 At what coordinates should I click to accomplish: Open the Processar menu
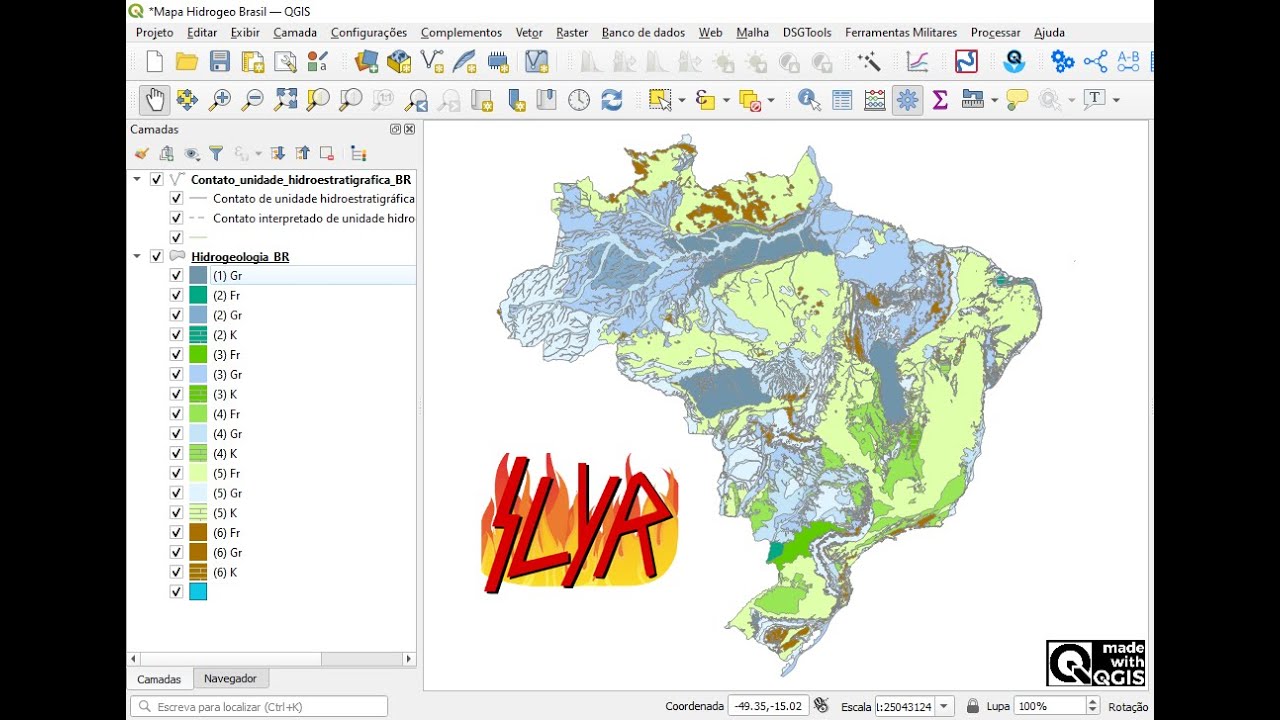[x=996, y=32]
